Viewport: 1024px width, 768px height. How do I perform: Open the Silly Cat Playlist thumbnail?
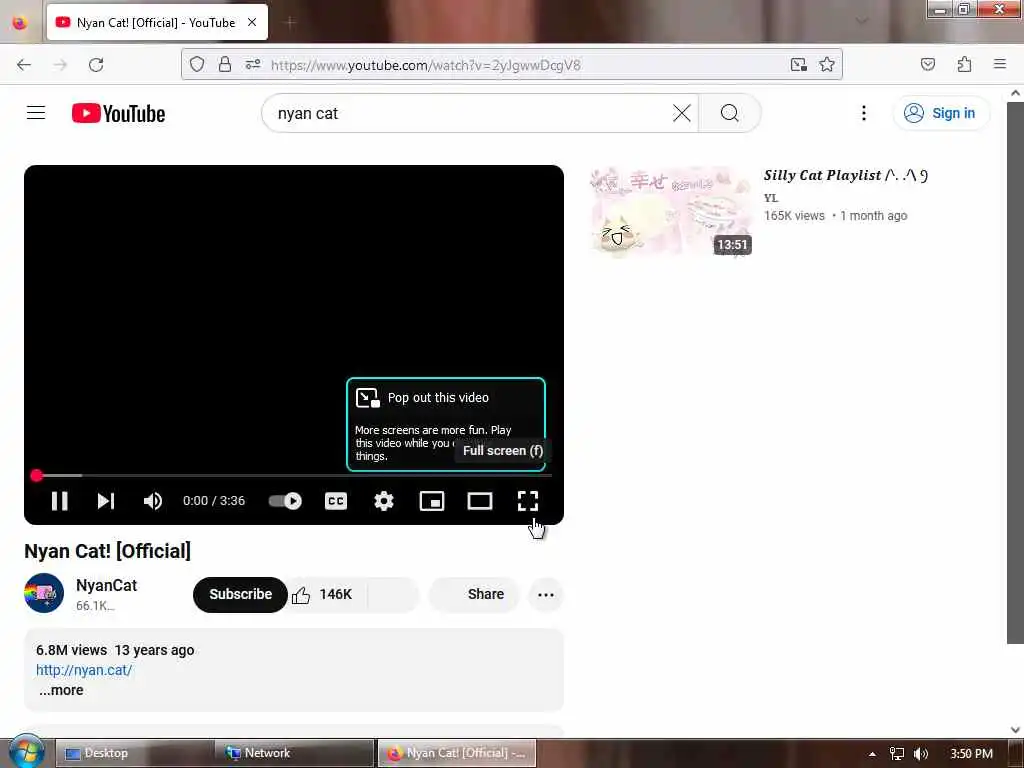pos(671,212)
